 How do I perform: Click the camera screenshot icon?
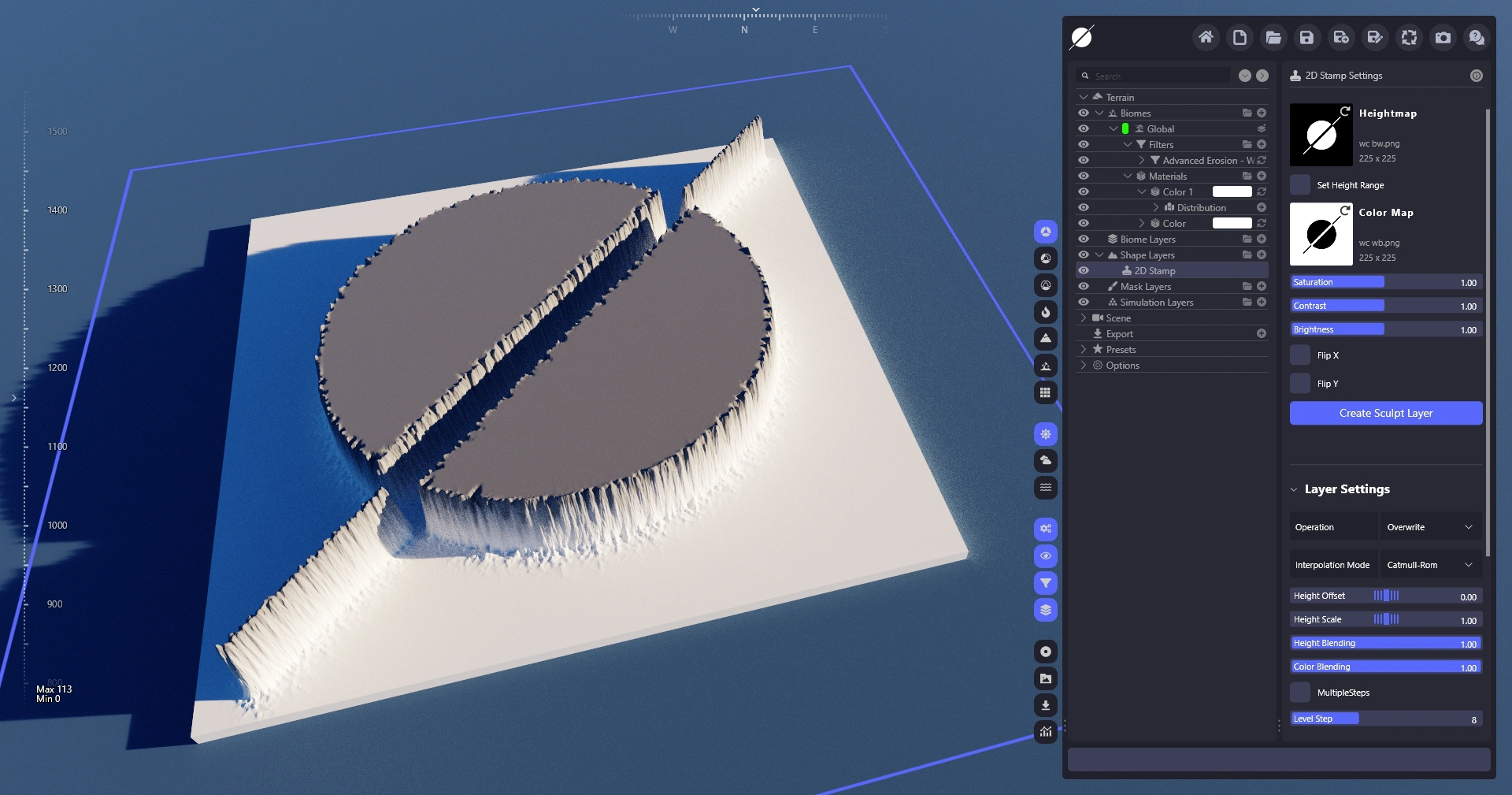click(x=1443, y=37)
